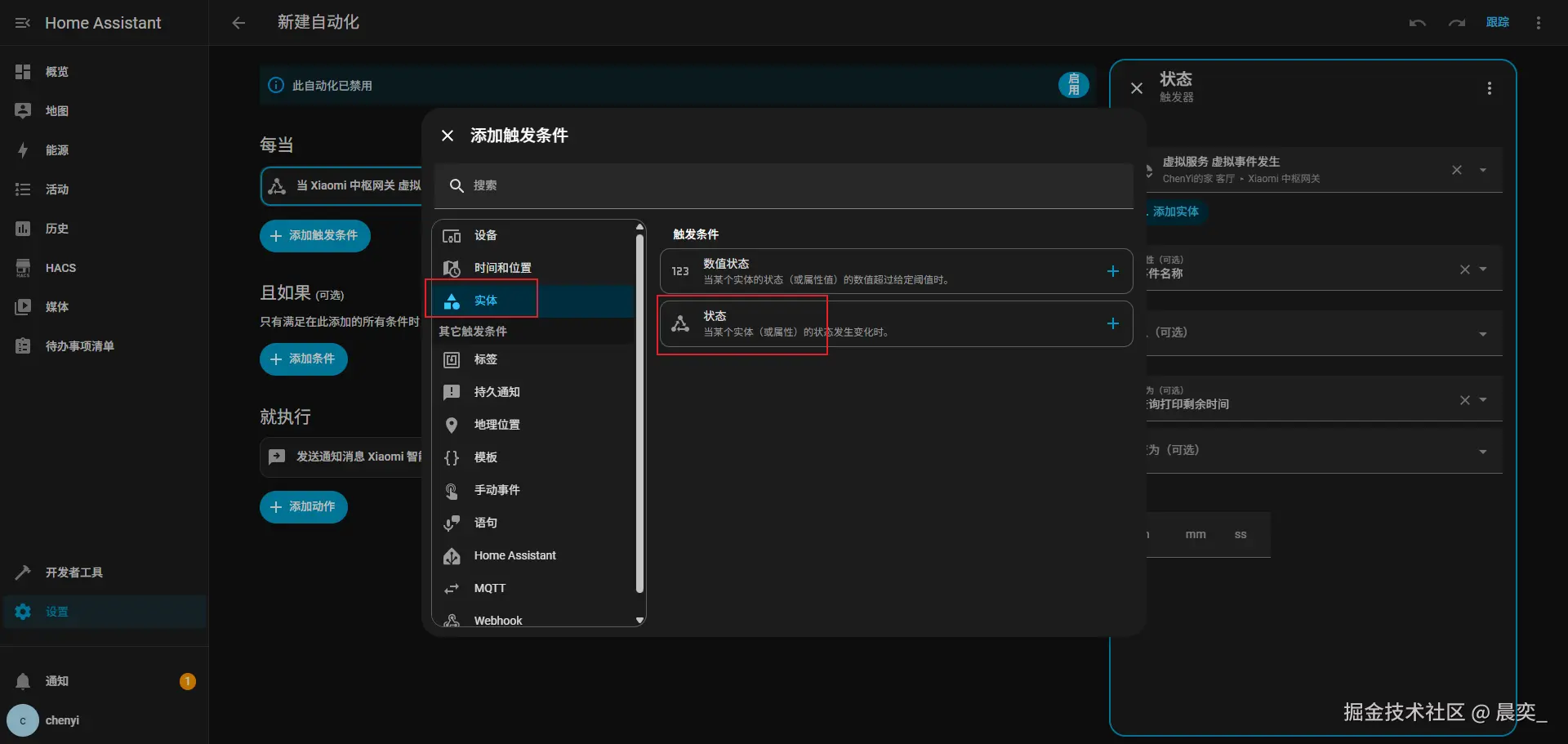This screenshot has width=1568, height=744.
Task: Select the MQTT trigger type
Action: [x=491, y=588]
